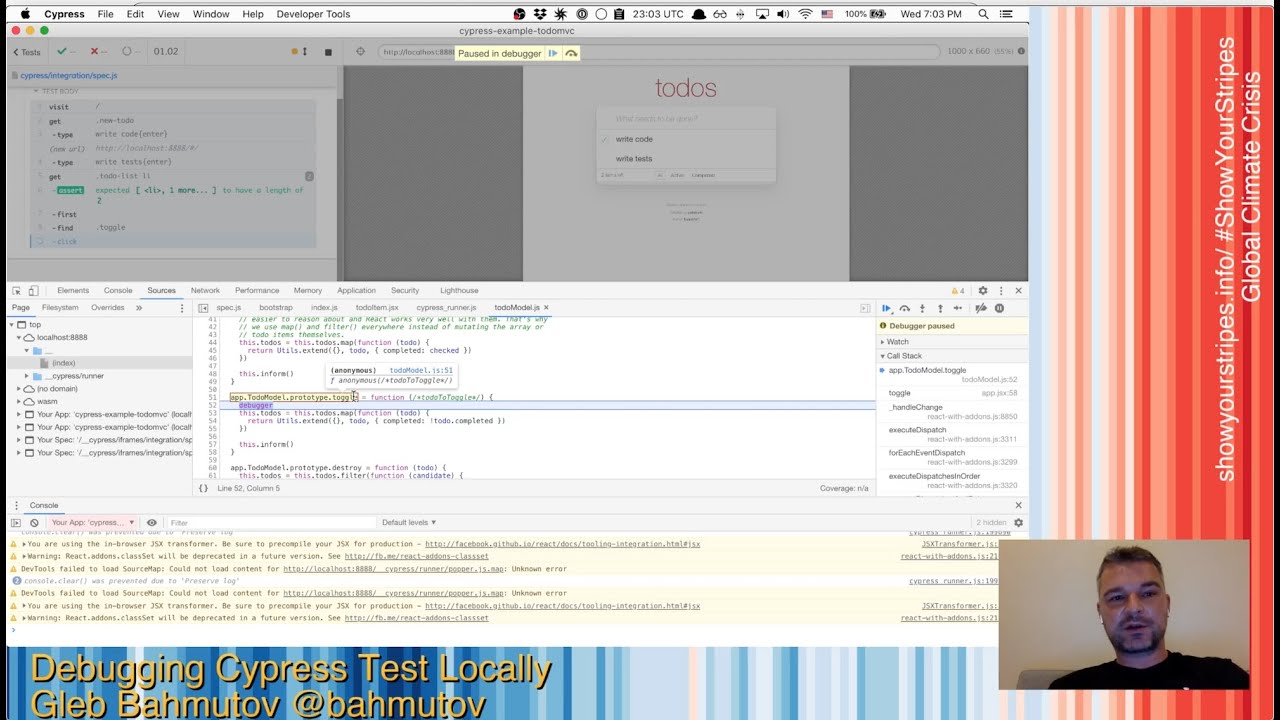Open the console context selector dropdown
1280x720 pixels.
pyautogui.click(x=93, y=522)
